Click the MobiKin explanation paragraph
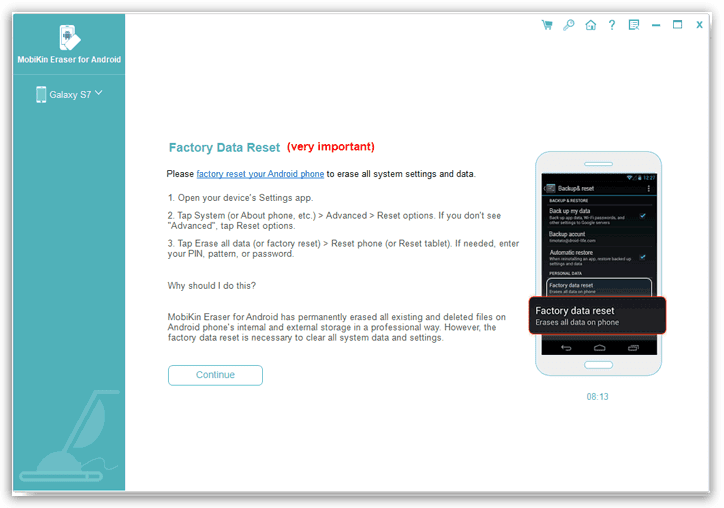Image resolution: width=724 pixels, height=508 pixels. [336, 327]
